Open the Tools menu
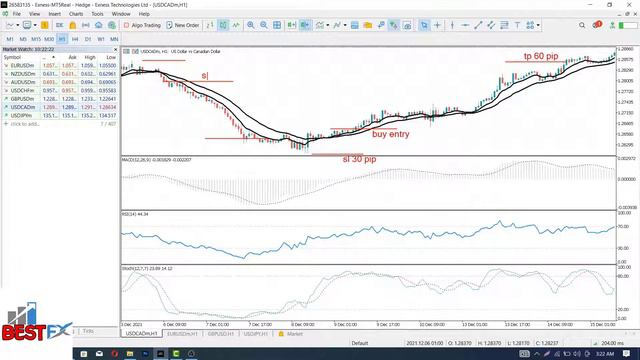The width and height of the screenshot is (640, 360). tap(97, 14)
